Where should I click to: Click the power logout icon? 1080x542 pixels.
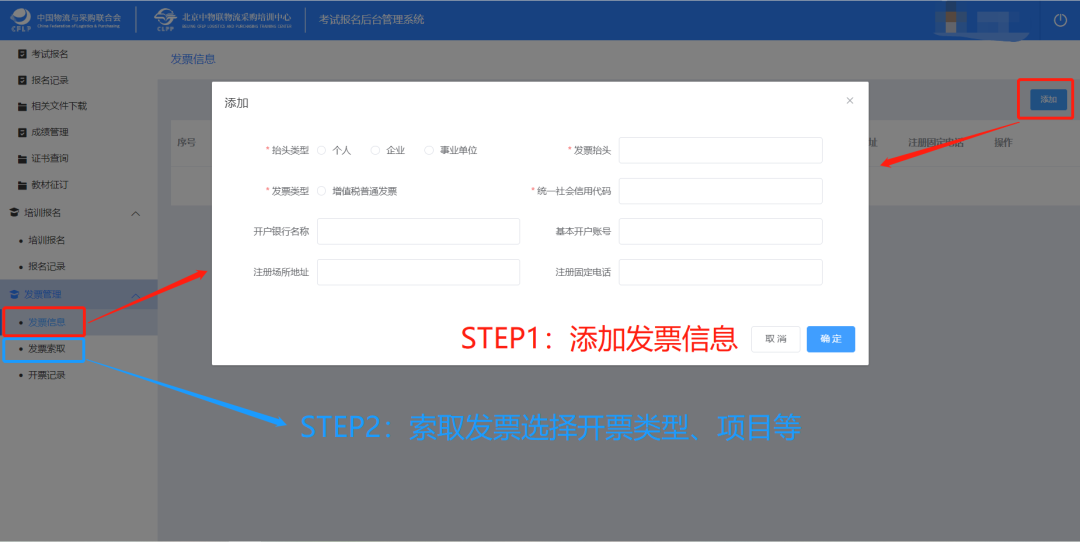tap(1060, 20)
